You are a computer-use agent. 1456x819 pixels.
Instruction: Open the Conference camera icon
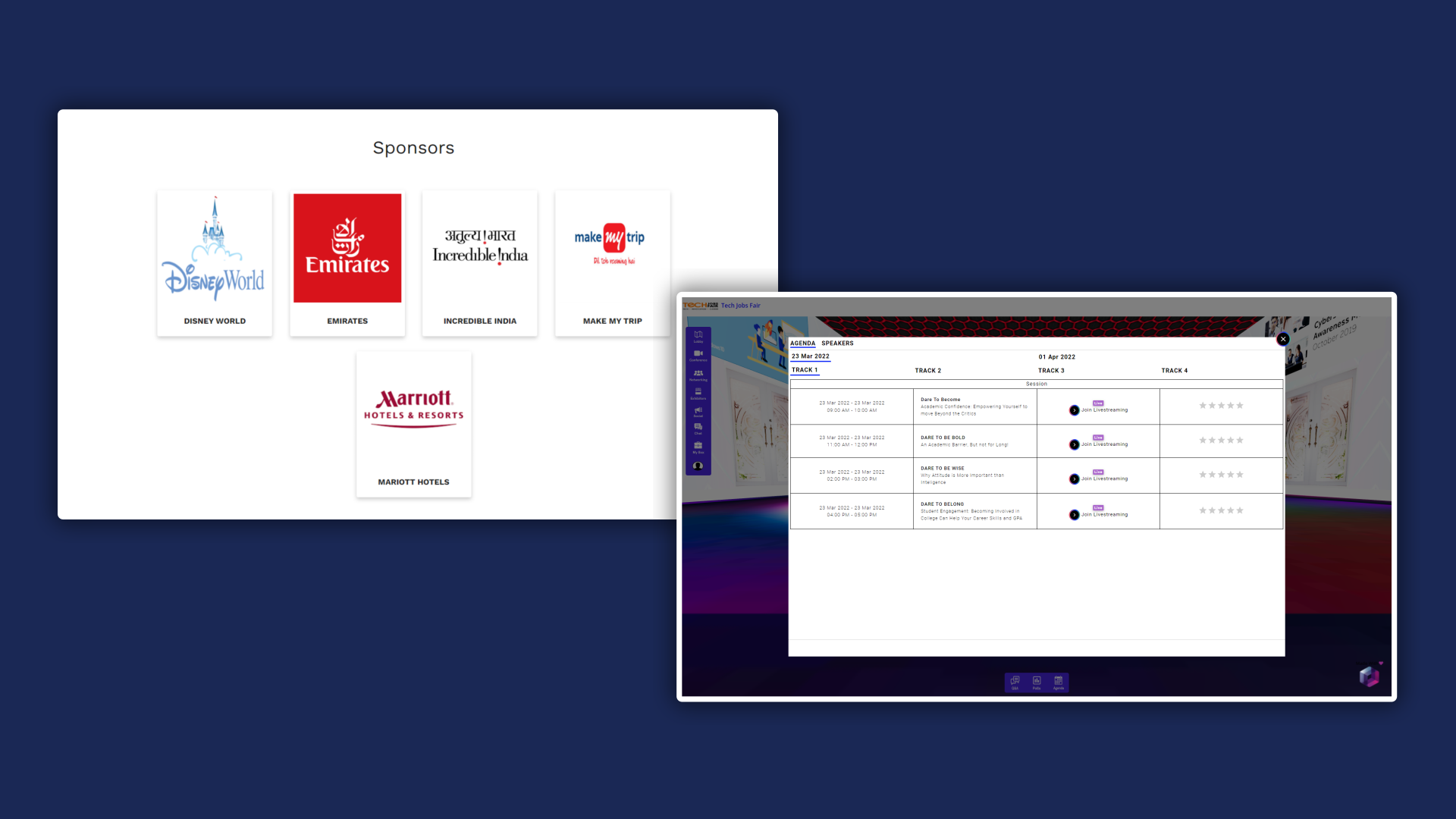click(x=698, y=355)
